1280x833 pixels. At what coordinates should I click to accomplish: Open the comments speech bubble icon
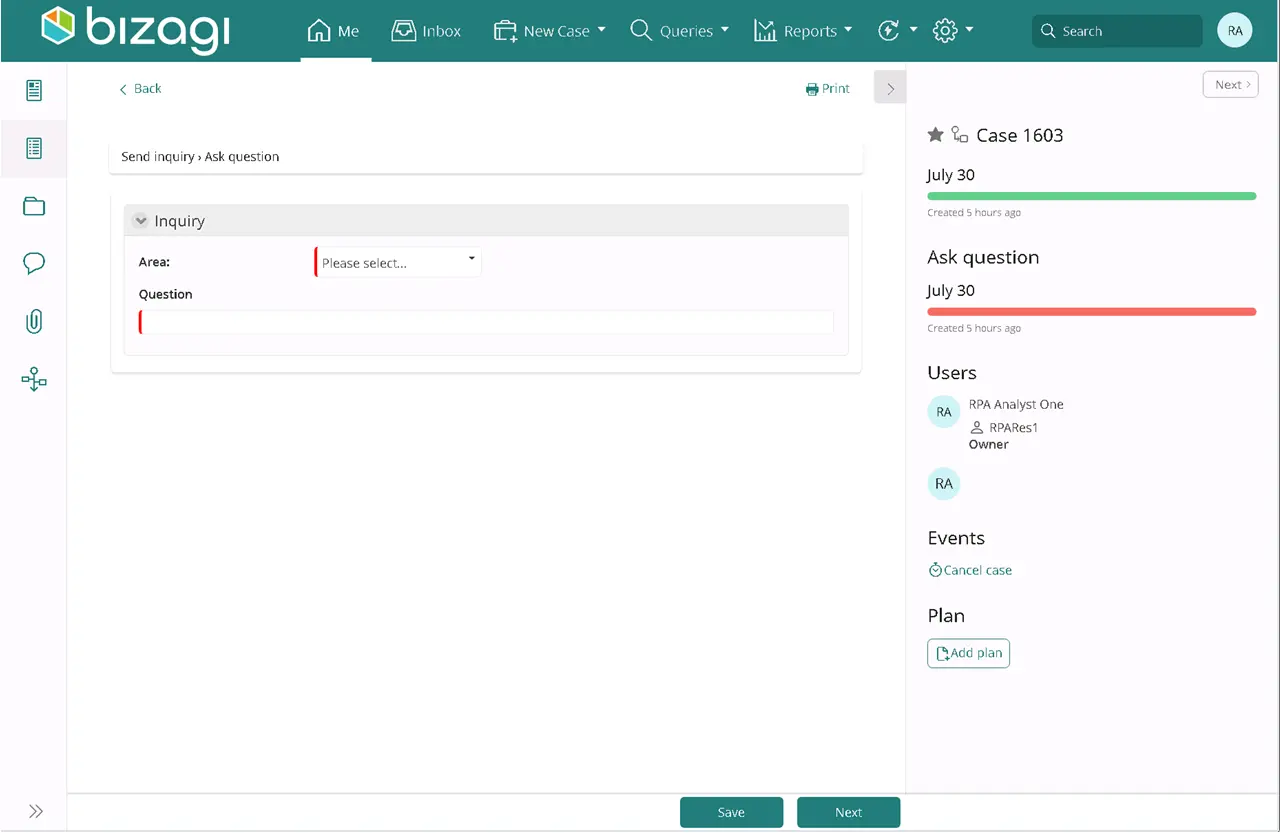(34, 264)
